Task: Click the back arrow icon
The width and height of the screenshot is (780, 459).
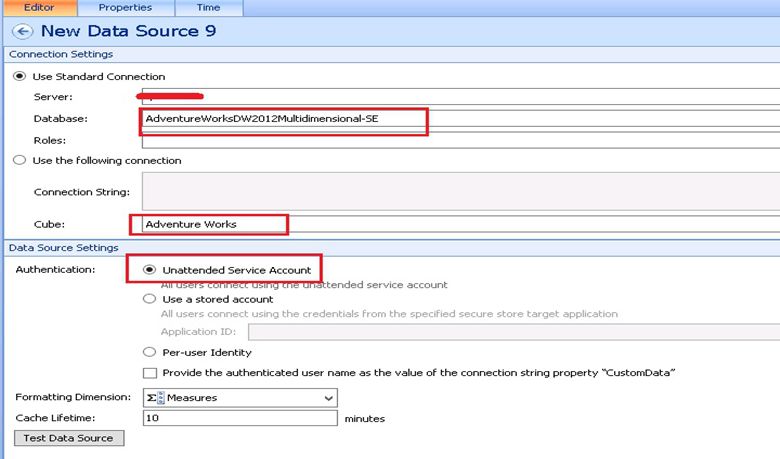Action: click(x=22, y=31)
